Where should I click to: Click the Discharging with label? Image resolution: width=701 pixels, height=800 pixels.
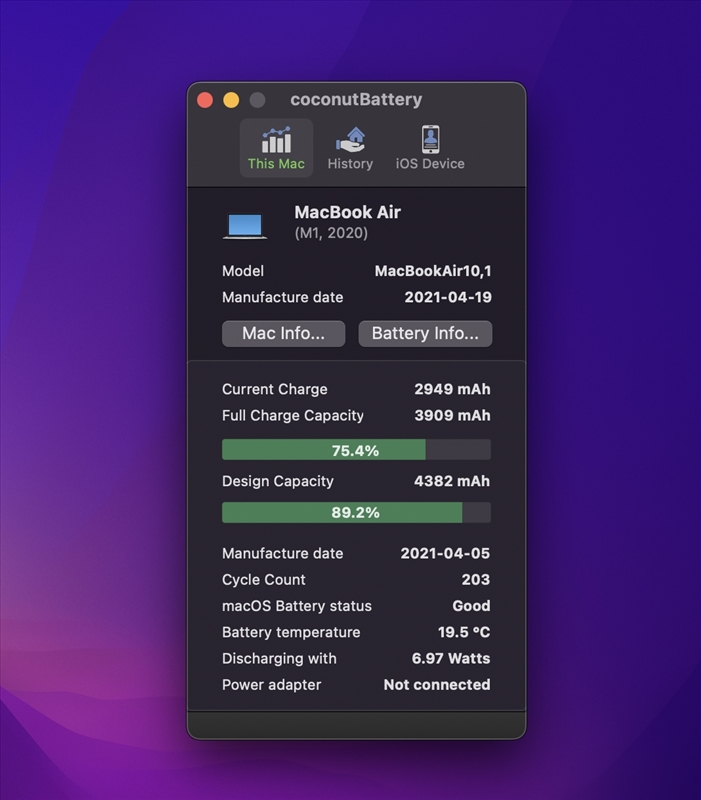(x=279, y=659)
